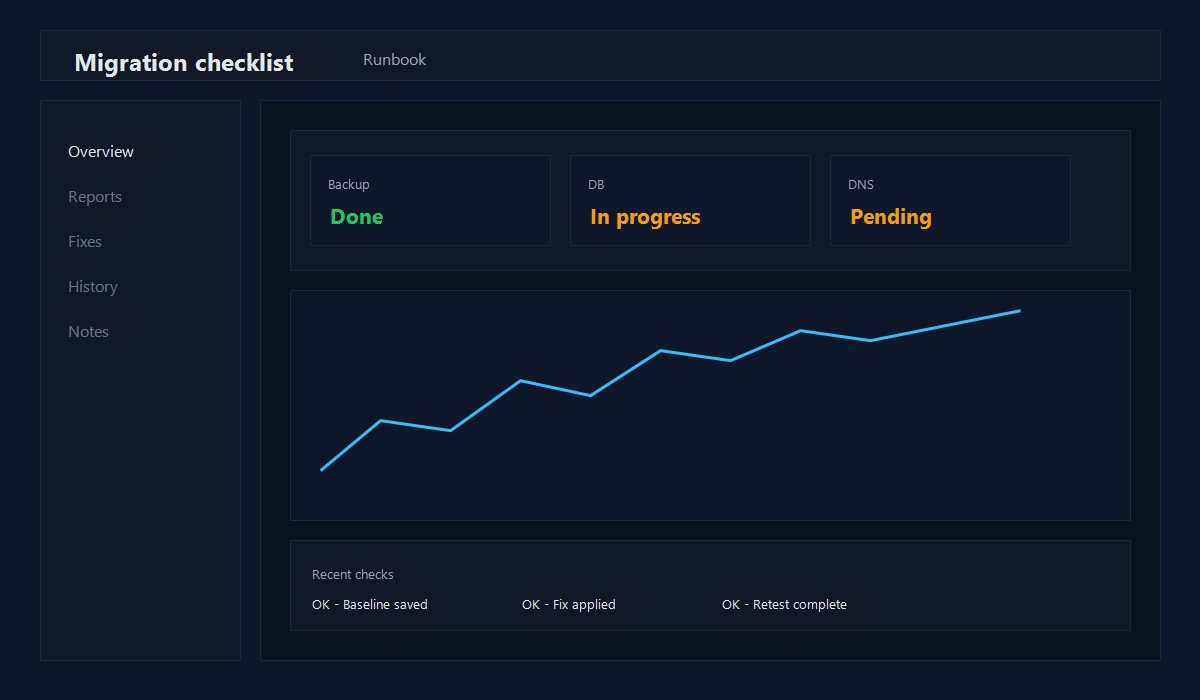Open the OK - Retest complete entry
Image resolution: width=1200 pixels, height=700 pixels.
[784, 605]
